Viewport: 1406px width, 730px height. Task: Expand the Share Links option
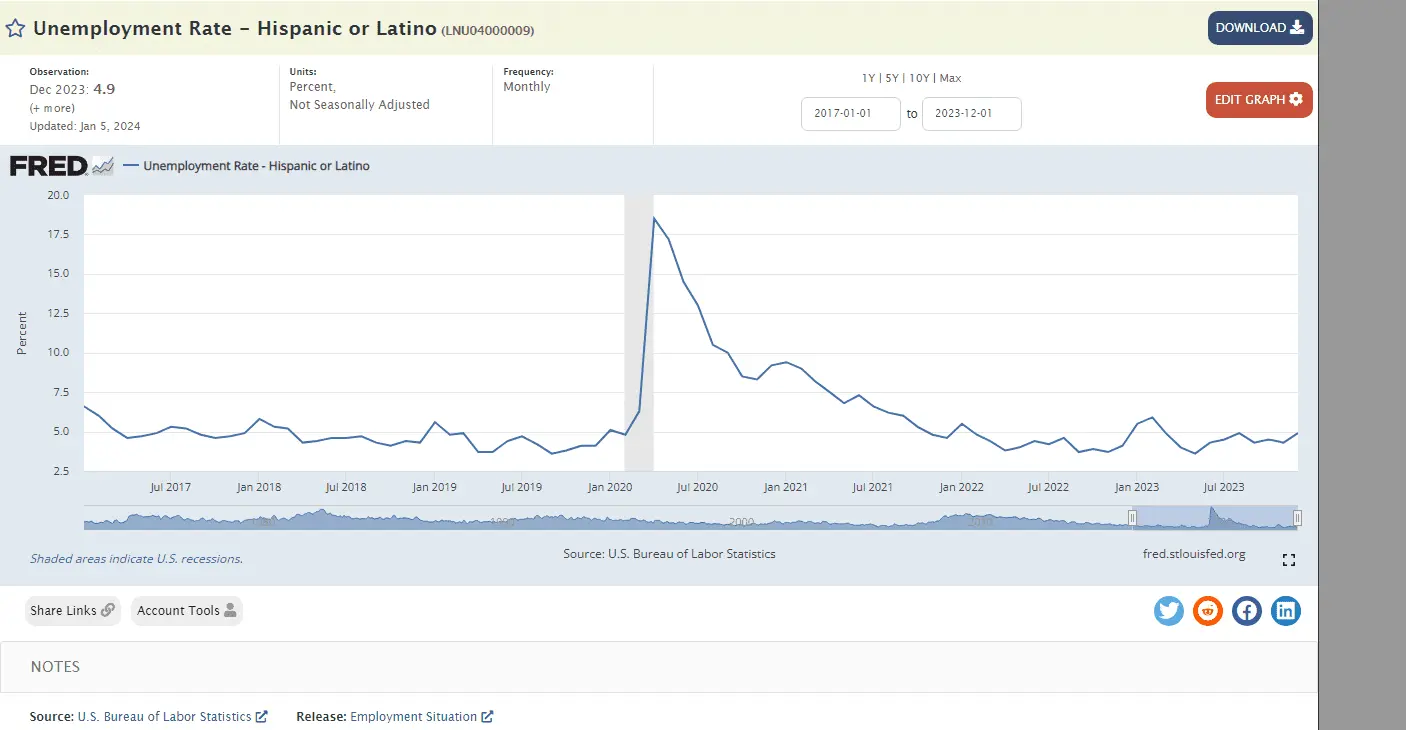72,610
